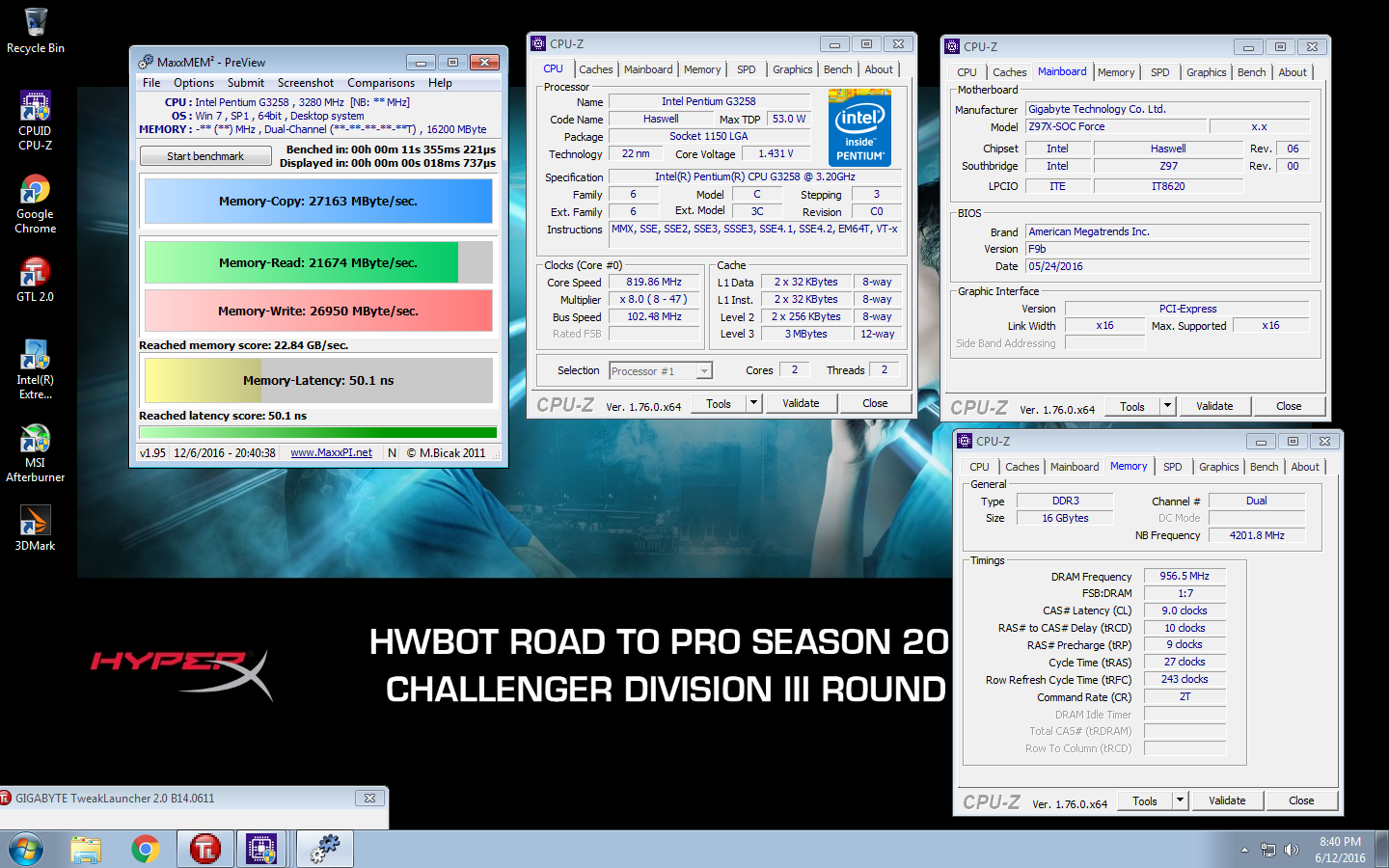Expand Tools dropdown arrow in Memory window

point(1181,800)
